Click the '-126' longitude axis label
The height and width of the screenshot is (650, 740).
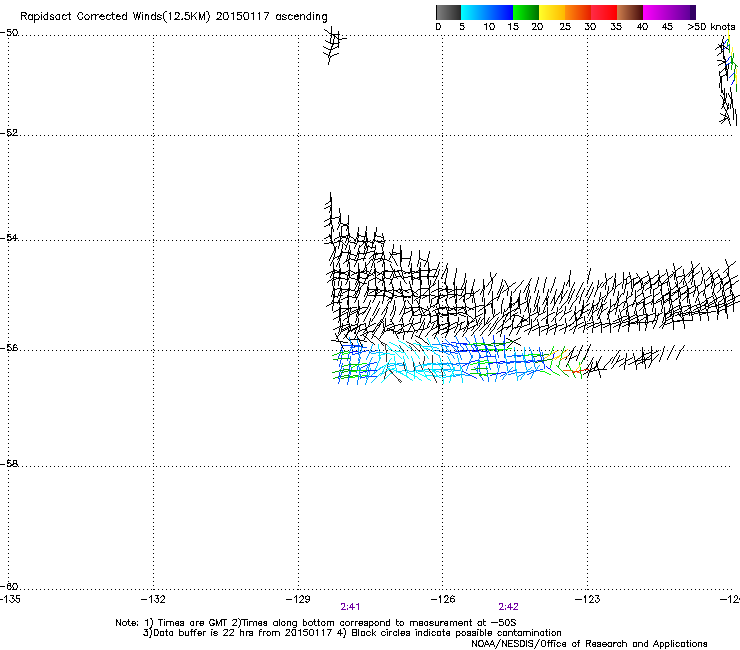coord(443,599)
